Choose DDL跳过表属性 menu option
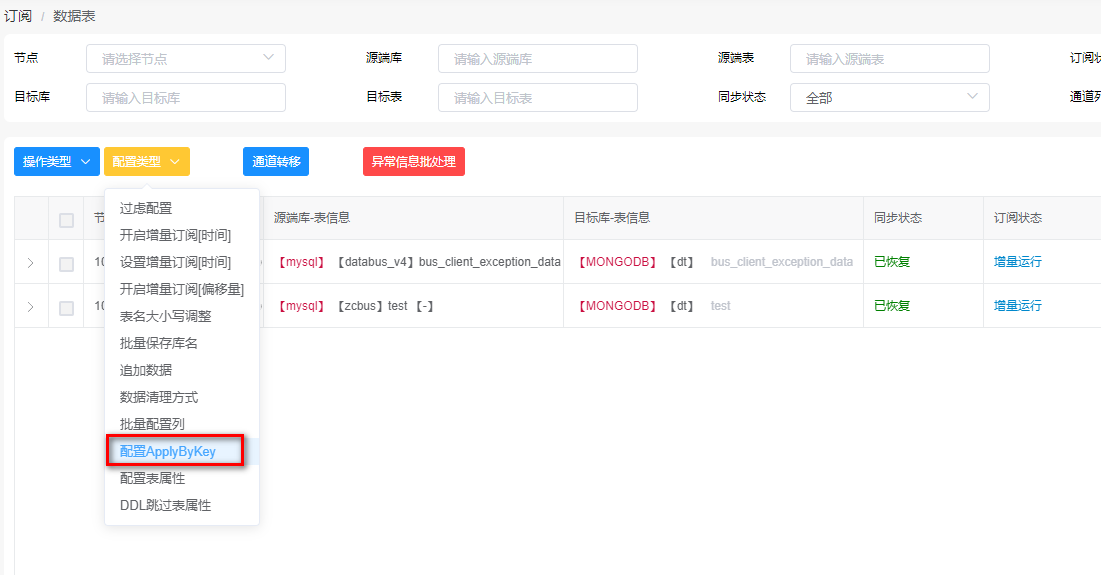 point(166,506)
